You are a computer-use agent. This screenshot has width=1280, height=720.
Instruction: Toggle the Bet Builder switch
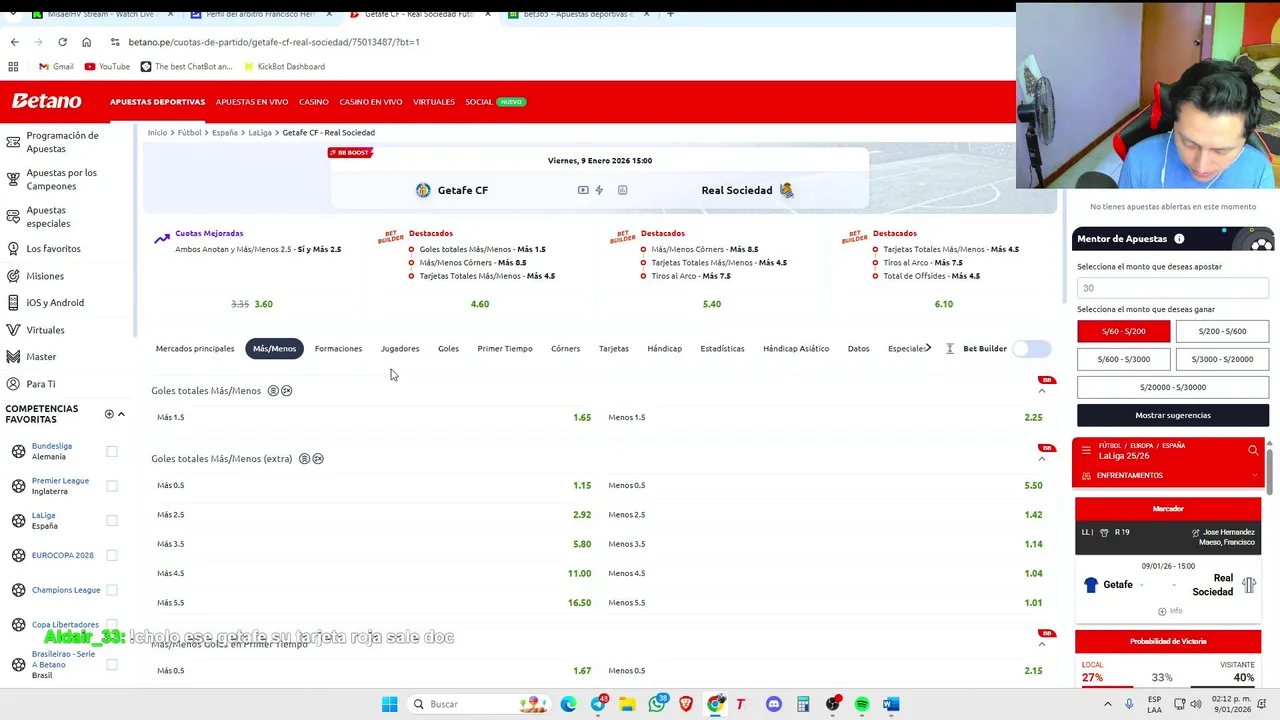(1031, 348)
